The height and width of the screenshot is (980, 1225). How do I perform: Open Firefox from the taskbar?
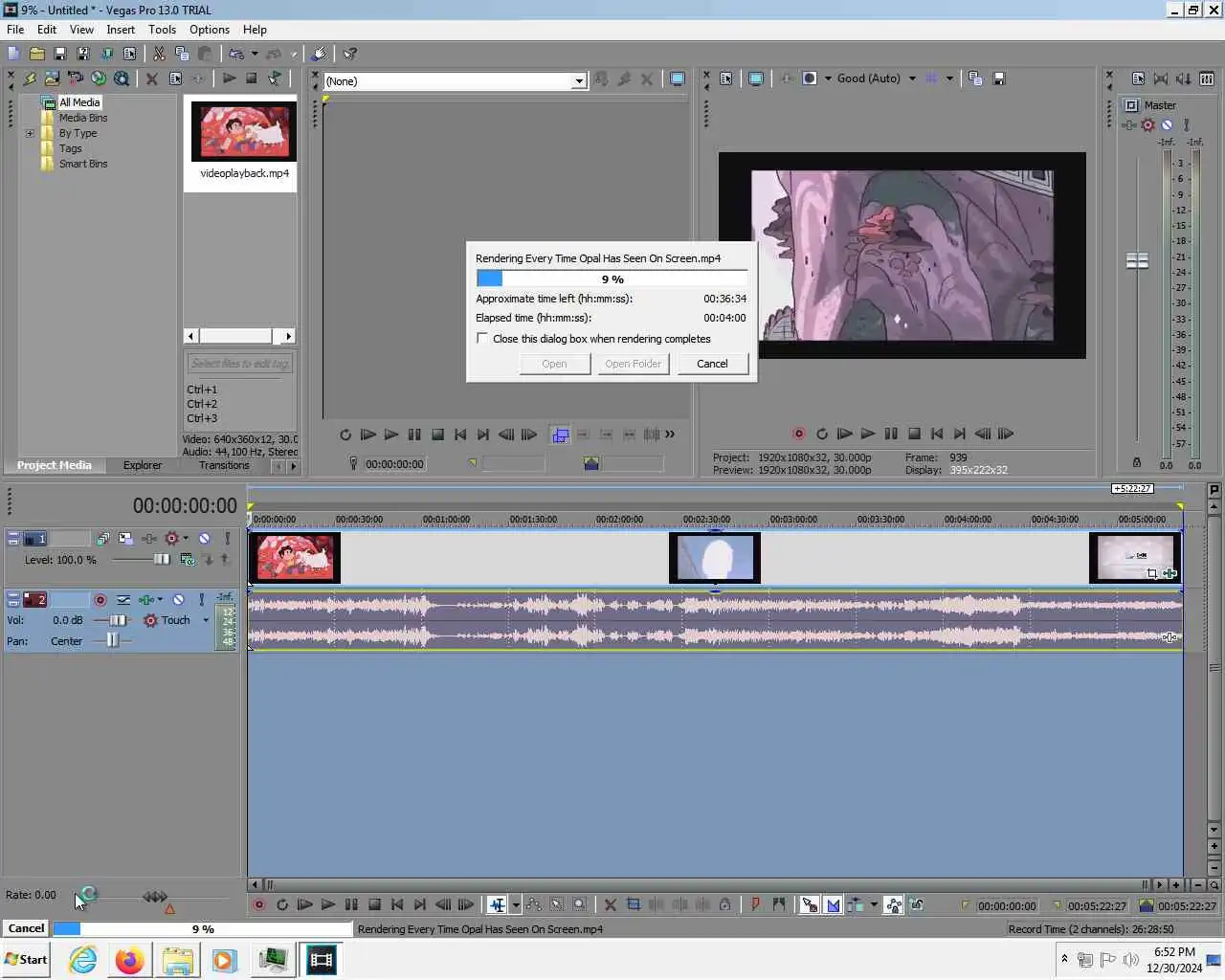click(129, 959)
